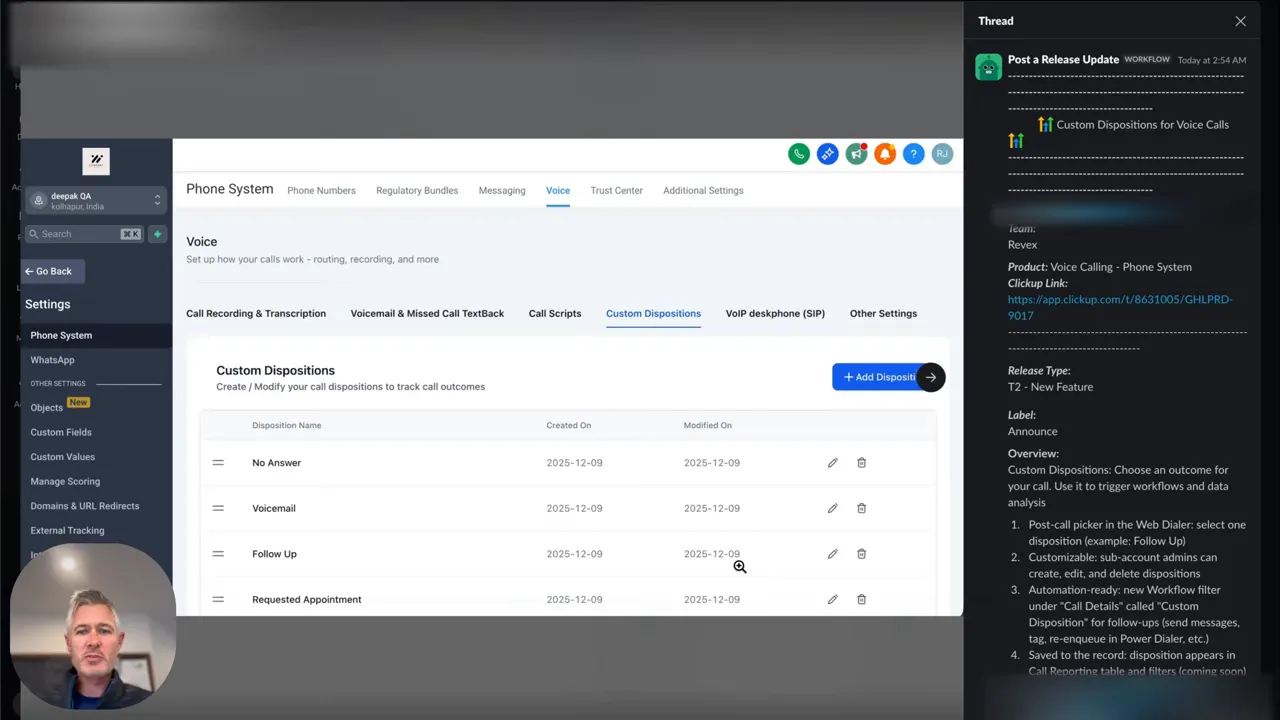Click the drag handle for Follow Up row
1280x720 pixels.
218,554
